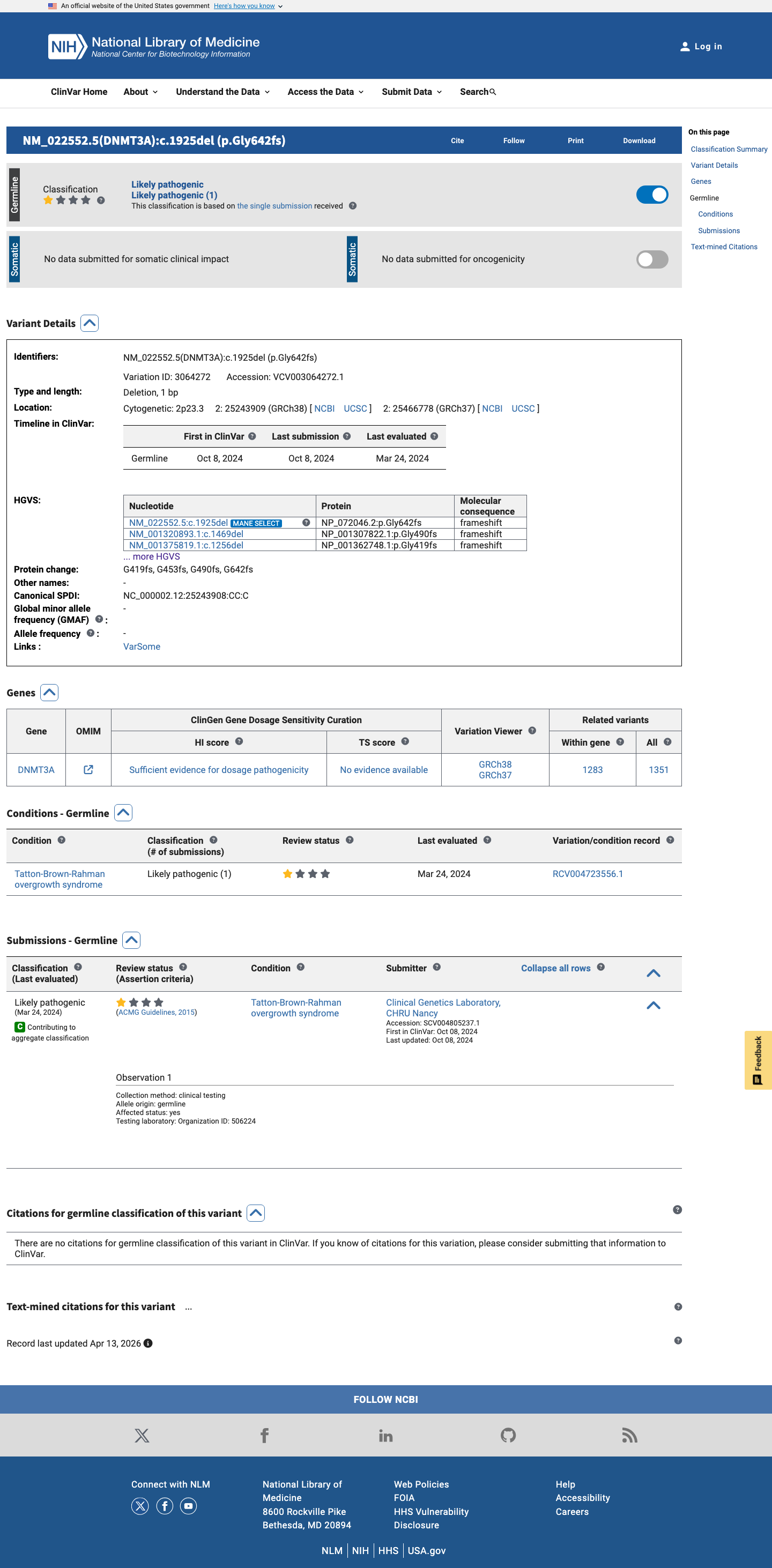Open GRCh38 Variation Viewer link
Image resolution: width=772 pixels, height=1568 pixels.
495,764
